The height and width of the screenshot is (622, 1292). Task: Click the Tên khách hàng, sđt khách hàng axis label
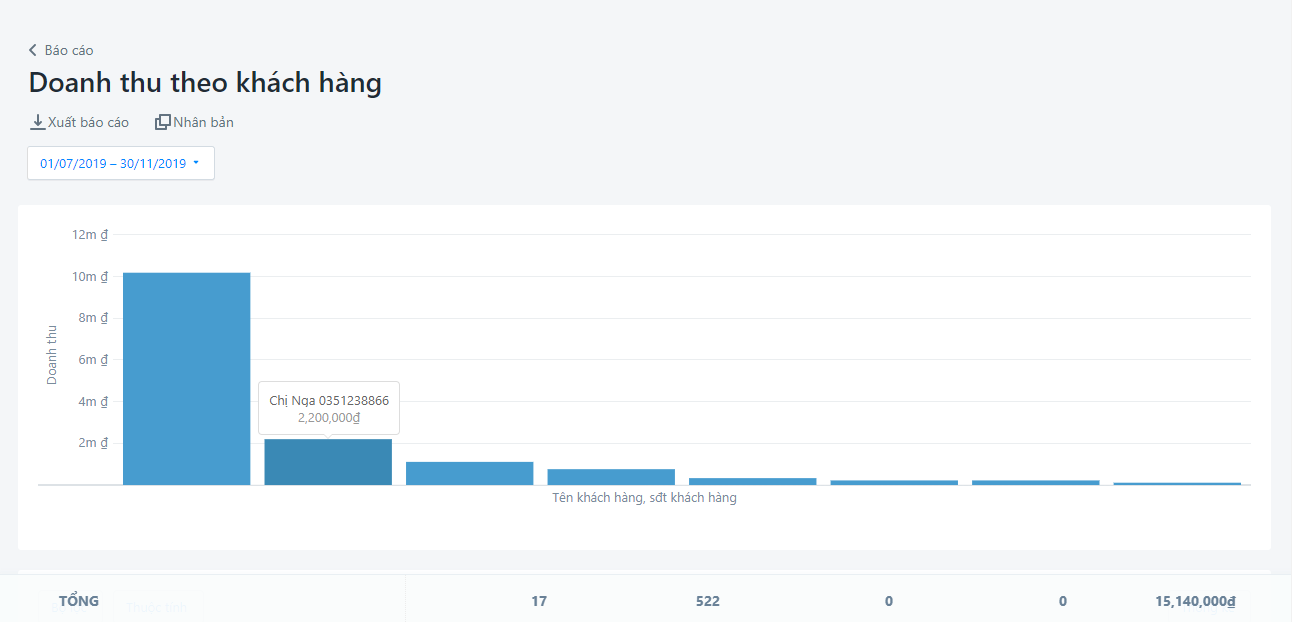(x=644, y=497)
